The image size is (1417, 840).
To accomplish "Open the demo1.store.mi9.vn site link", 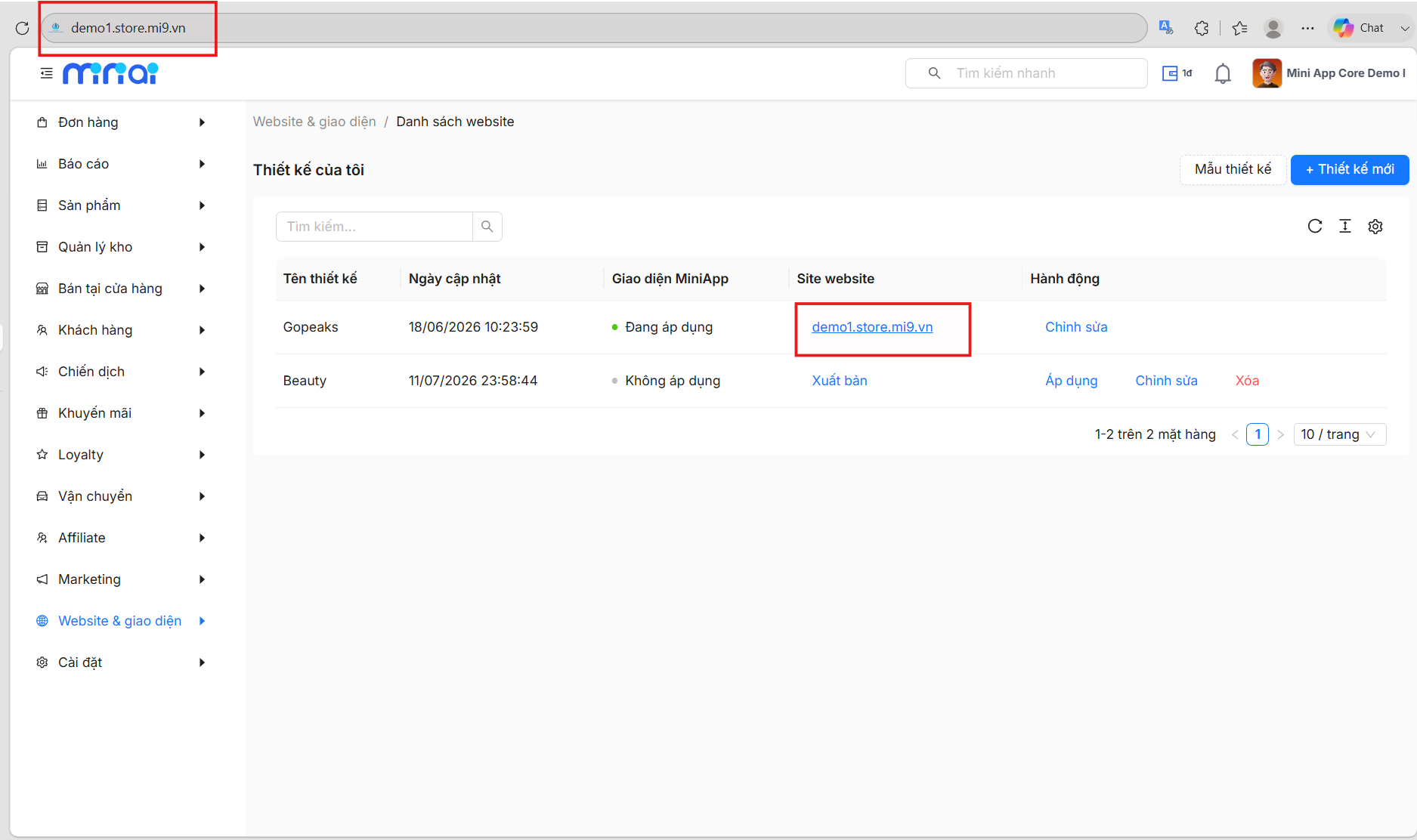I will click(872, 327).
